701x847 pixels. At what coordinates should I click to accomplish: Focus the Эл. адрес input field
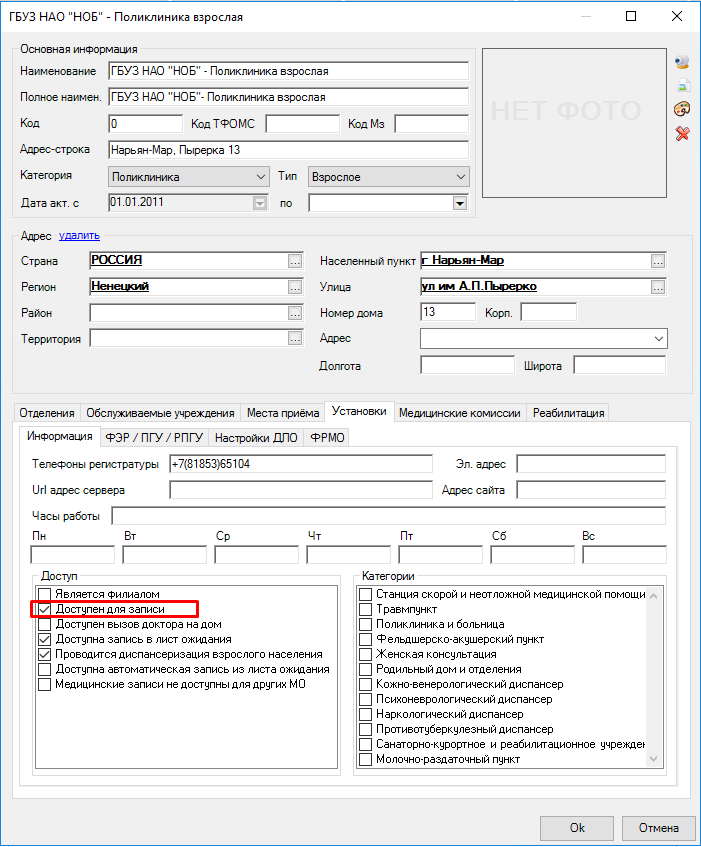click(591, 464)
